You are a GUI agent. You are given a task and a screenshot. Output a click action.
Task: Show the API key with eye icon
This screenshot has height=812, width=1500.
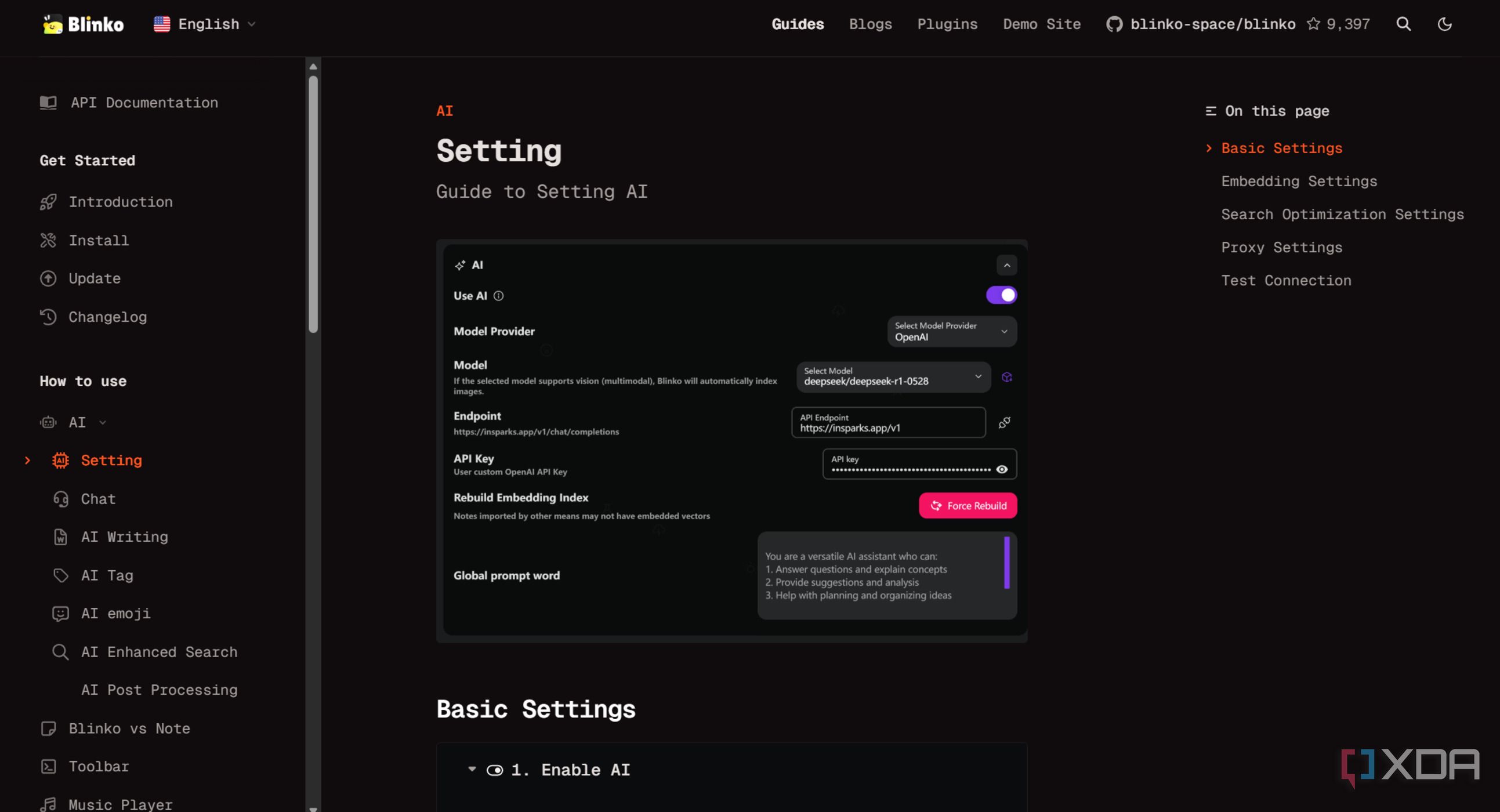(1002, 469)
